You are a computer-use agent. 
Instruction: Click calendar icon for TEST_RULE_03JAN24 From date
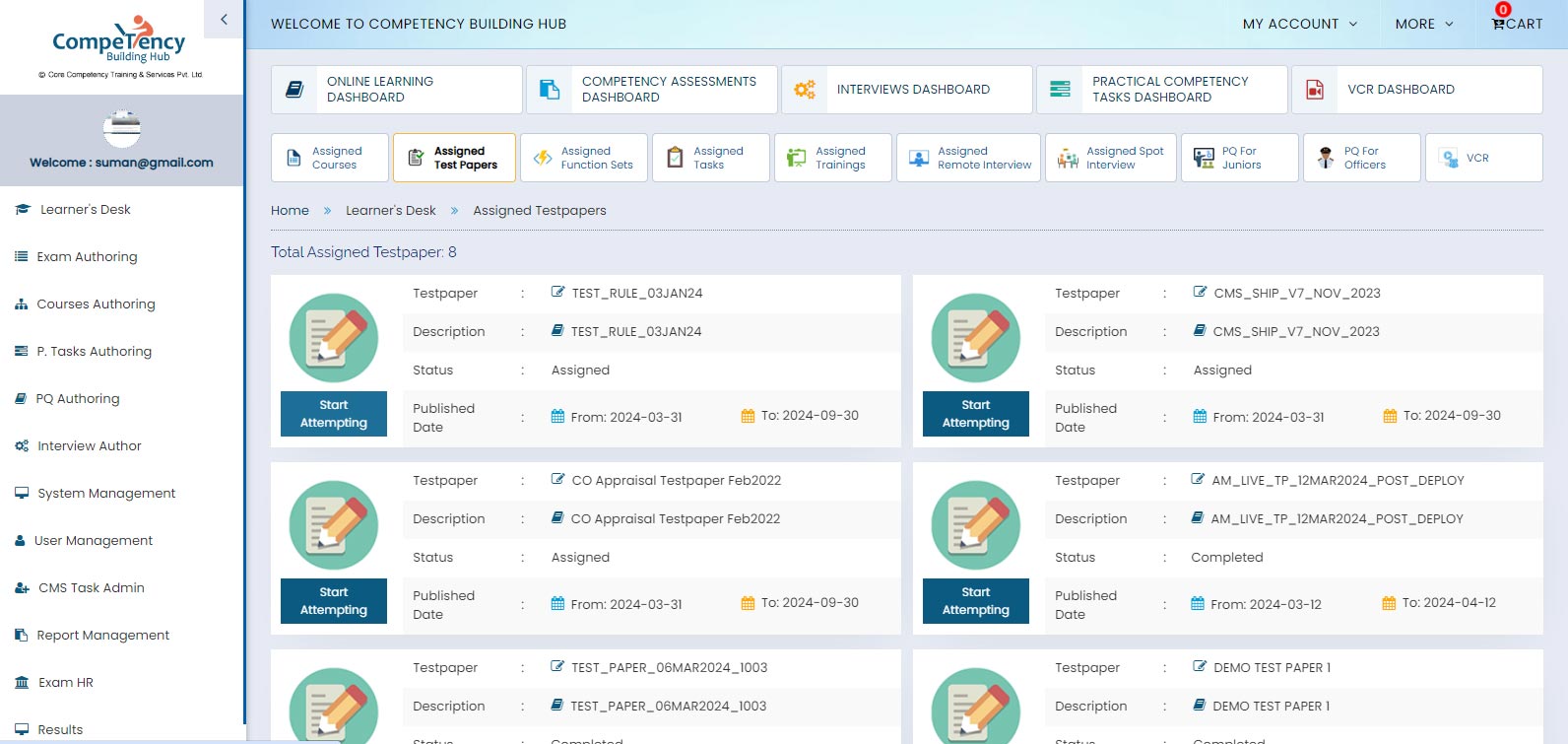[x=557, y=416]
